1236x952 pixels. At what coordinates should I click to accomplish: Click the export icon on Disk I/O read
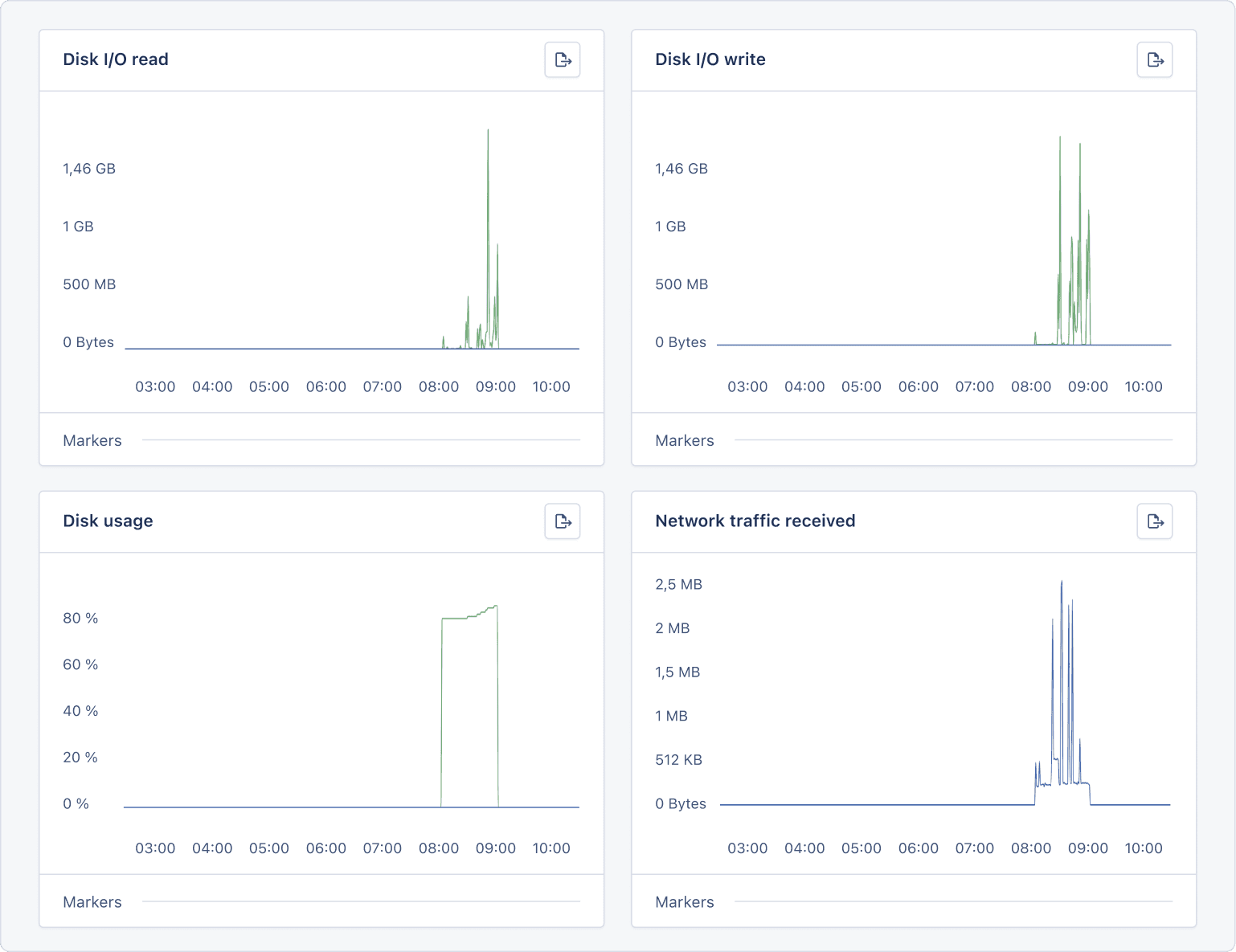tap(563, 60)
